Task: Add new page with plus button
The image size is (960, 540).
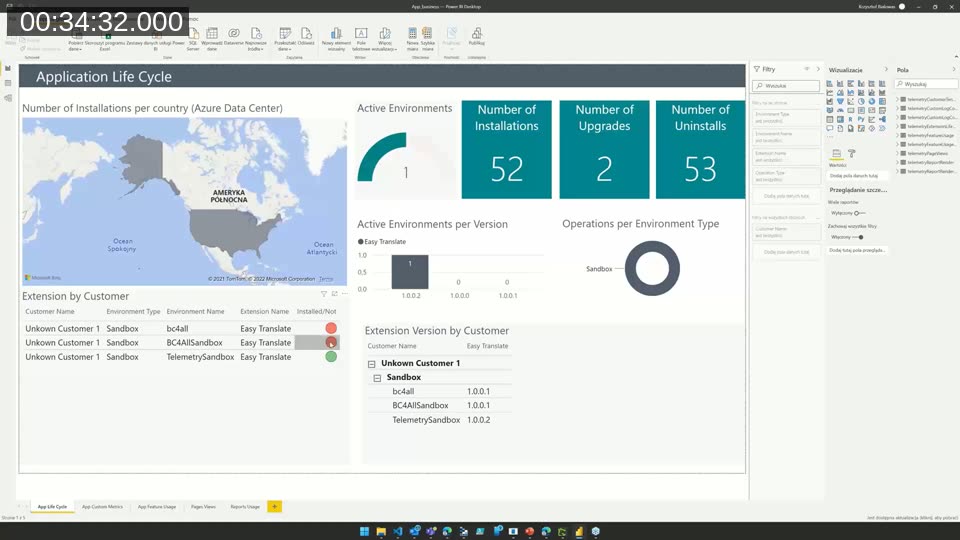Action: click(274, 507)
